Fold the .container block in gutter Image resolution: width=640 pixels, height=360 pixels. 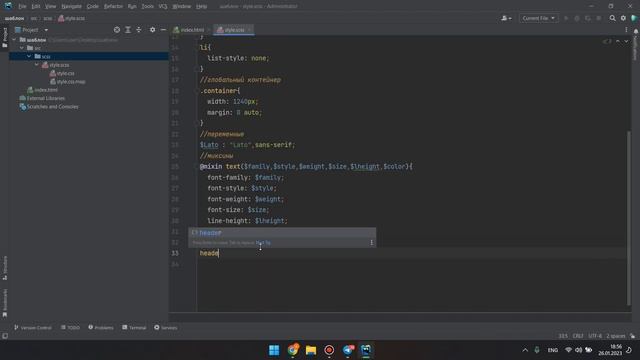click(196, 91)
